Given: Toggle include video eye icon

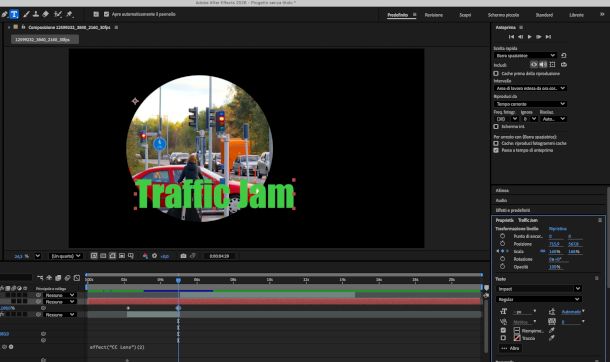Looking at the screenshot, I should tap(534, 65).
